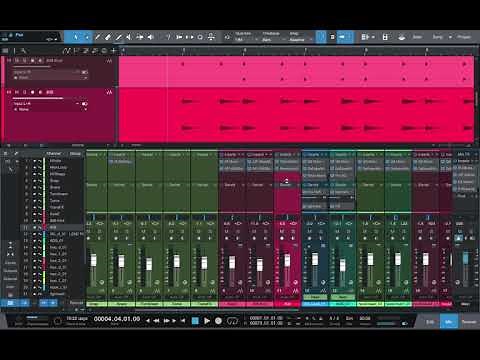Switch to the Mix view tab
This screenshot has width=480, height=360.
449,322
